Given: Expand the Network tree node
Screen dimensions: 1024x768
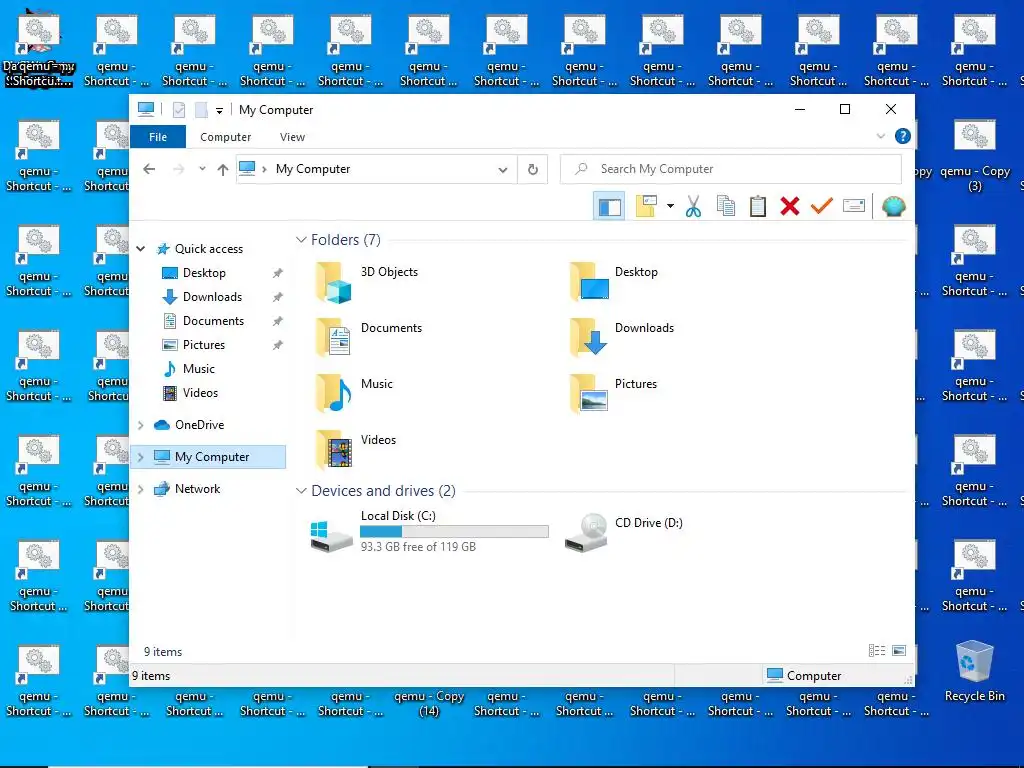Looking at the screenshot, I should 140,489.
